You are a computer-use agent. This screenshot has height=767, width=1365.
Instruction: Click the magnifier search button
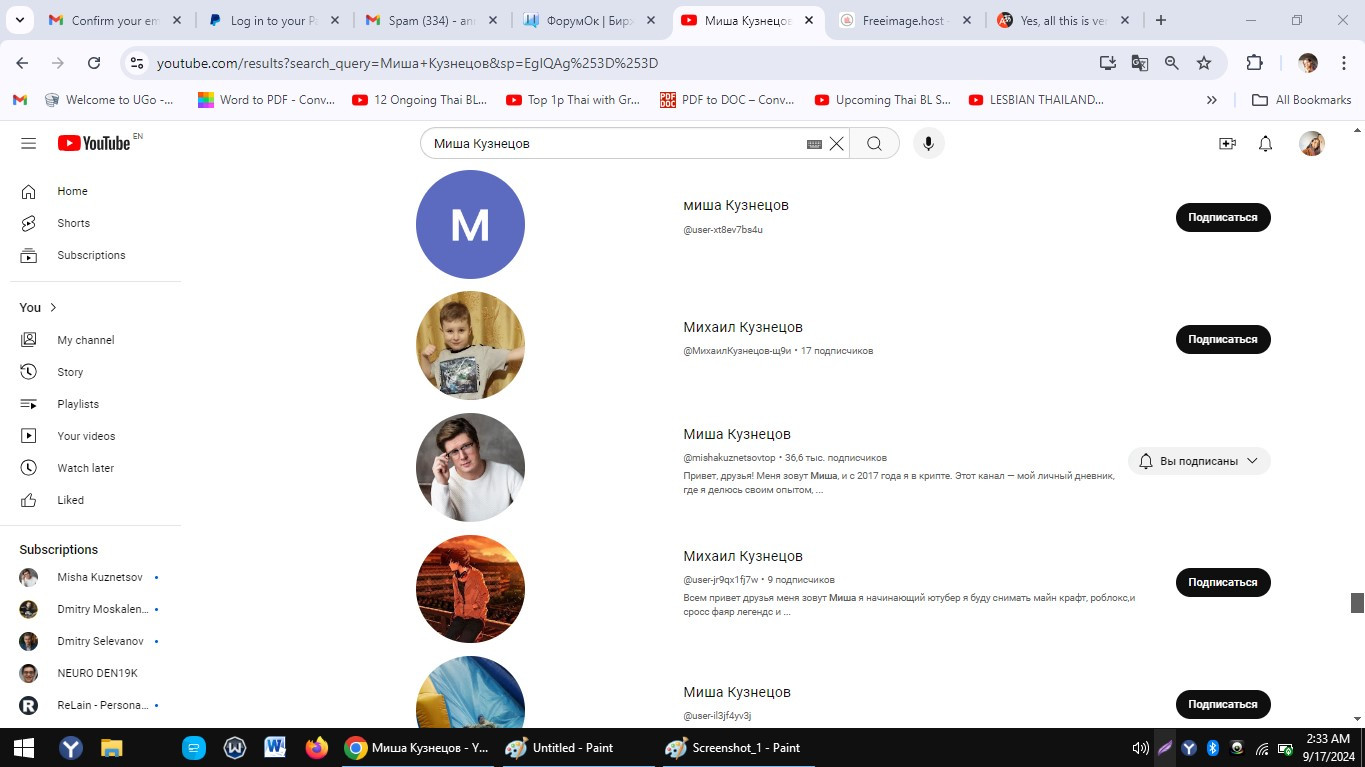point(874,144)
